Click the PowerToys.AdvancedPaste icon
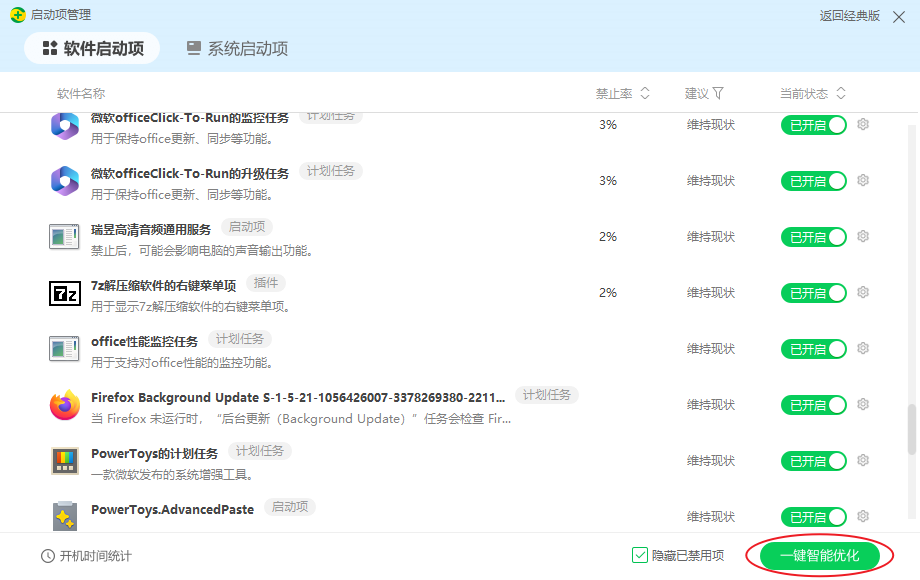Viewport: 920px width, 580px height. tap(64, 516)
